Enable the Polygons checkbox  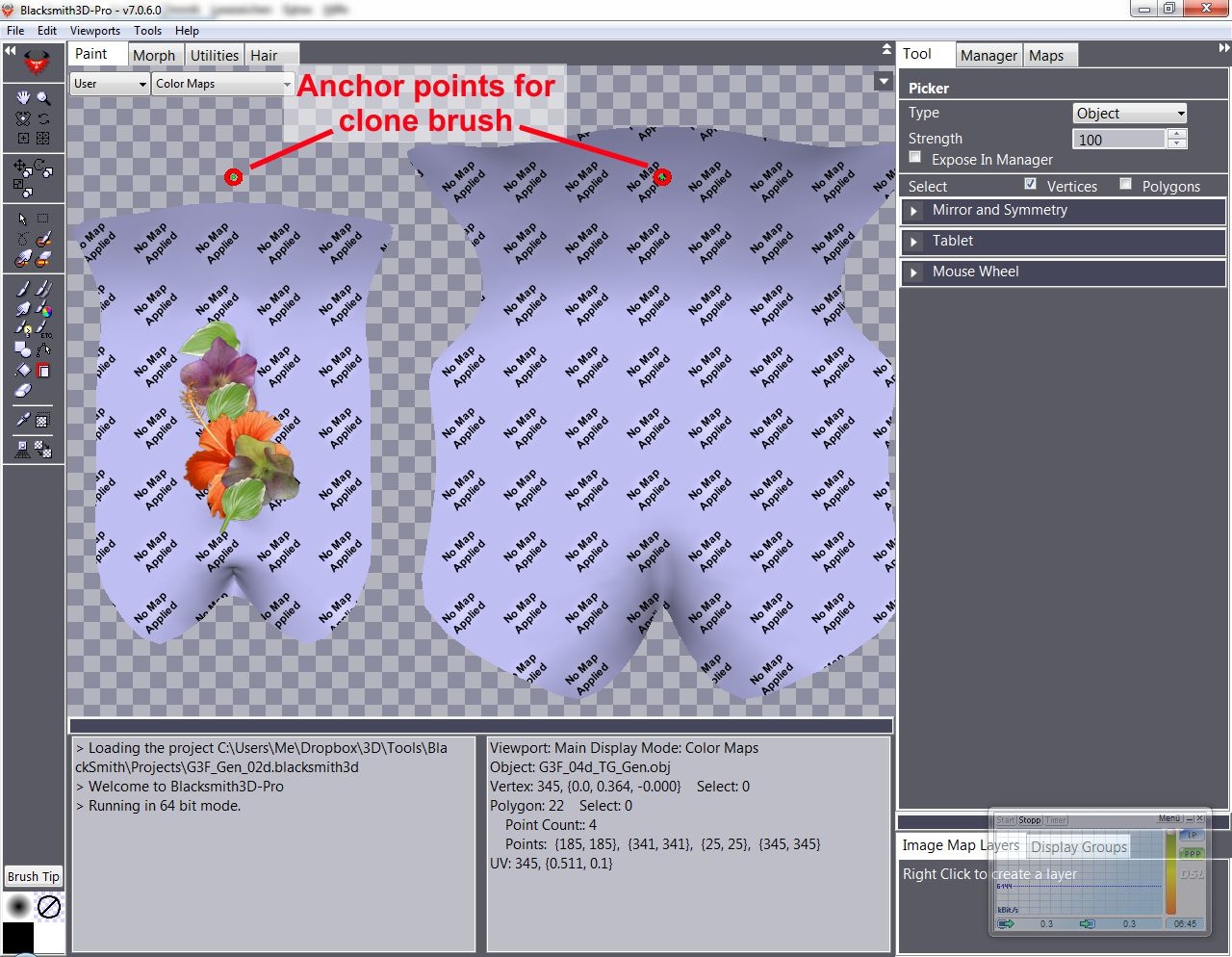coord(1126,184)
